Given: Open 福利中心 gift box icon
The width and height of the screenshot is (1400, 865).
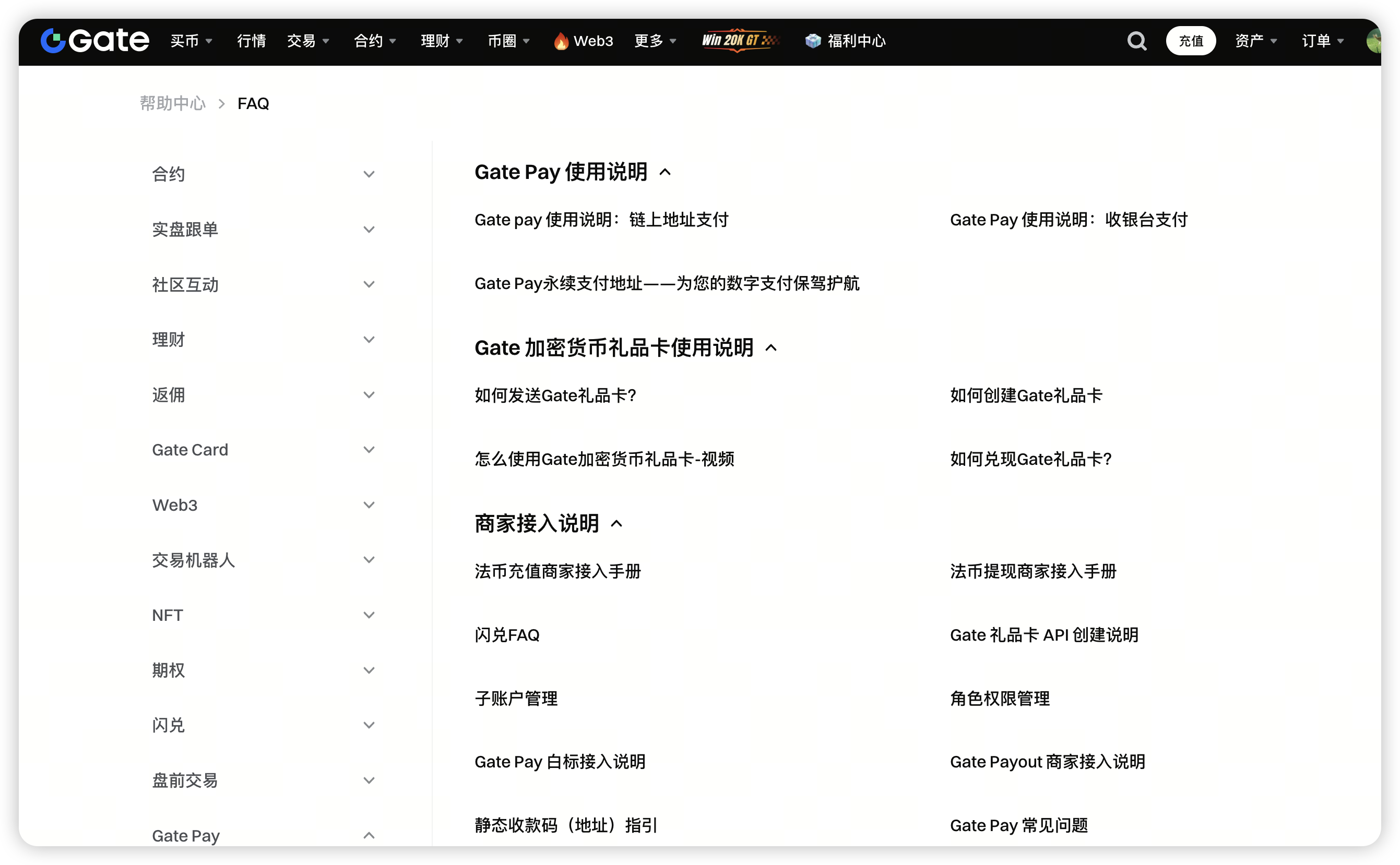Looking at the screenshot, I should click(813, 41).
